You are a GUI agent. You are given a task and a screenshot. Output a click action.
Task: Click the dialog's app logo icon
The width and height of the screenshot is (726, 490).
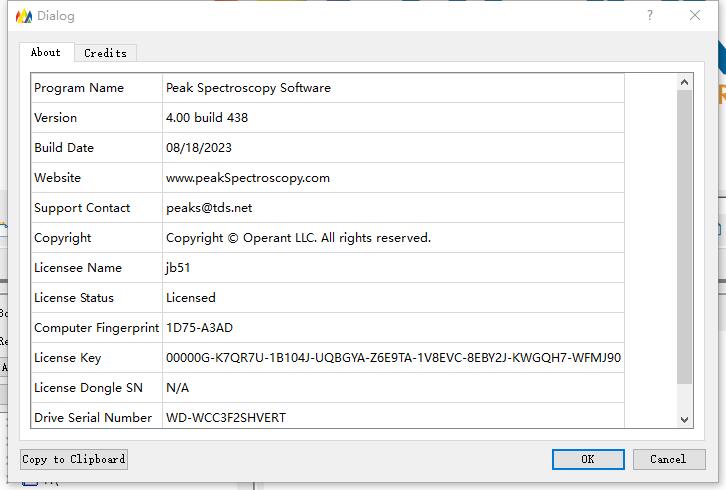tap(24, 16)
